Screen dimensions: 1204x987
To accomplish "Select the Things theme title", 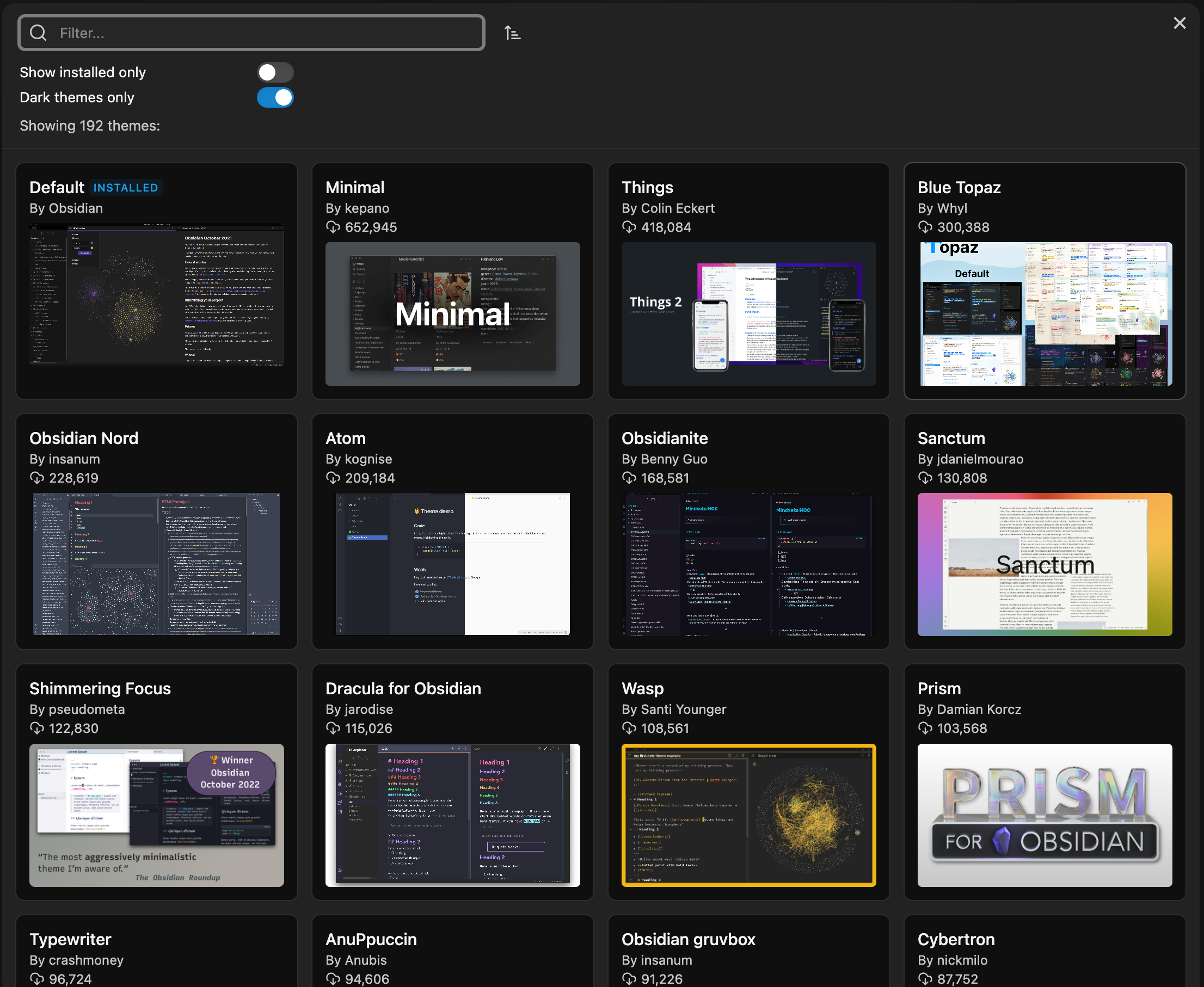I will (x=647, y=188).
